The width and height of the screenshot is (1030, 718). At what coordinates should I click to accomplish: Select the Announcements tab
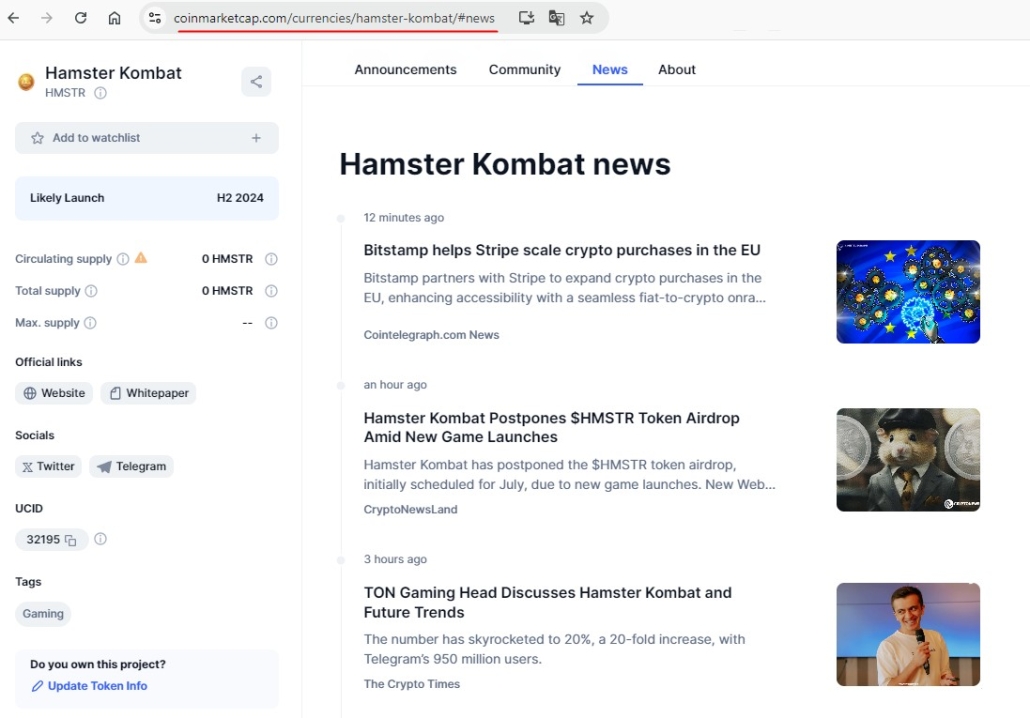tap(405, 69)
